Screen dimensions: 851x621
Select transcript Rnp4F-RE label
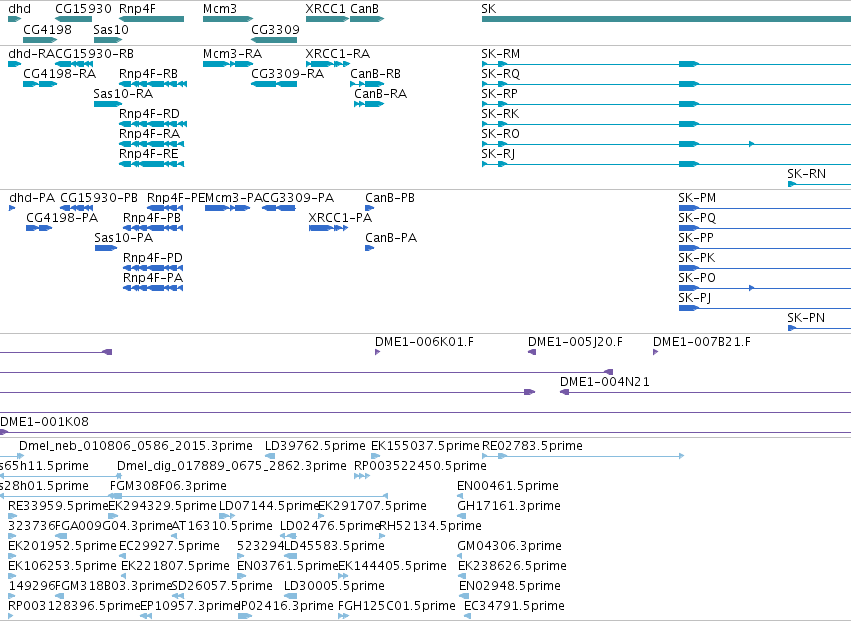(x=149, y=154)
